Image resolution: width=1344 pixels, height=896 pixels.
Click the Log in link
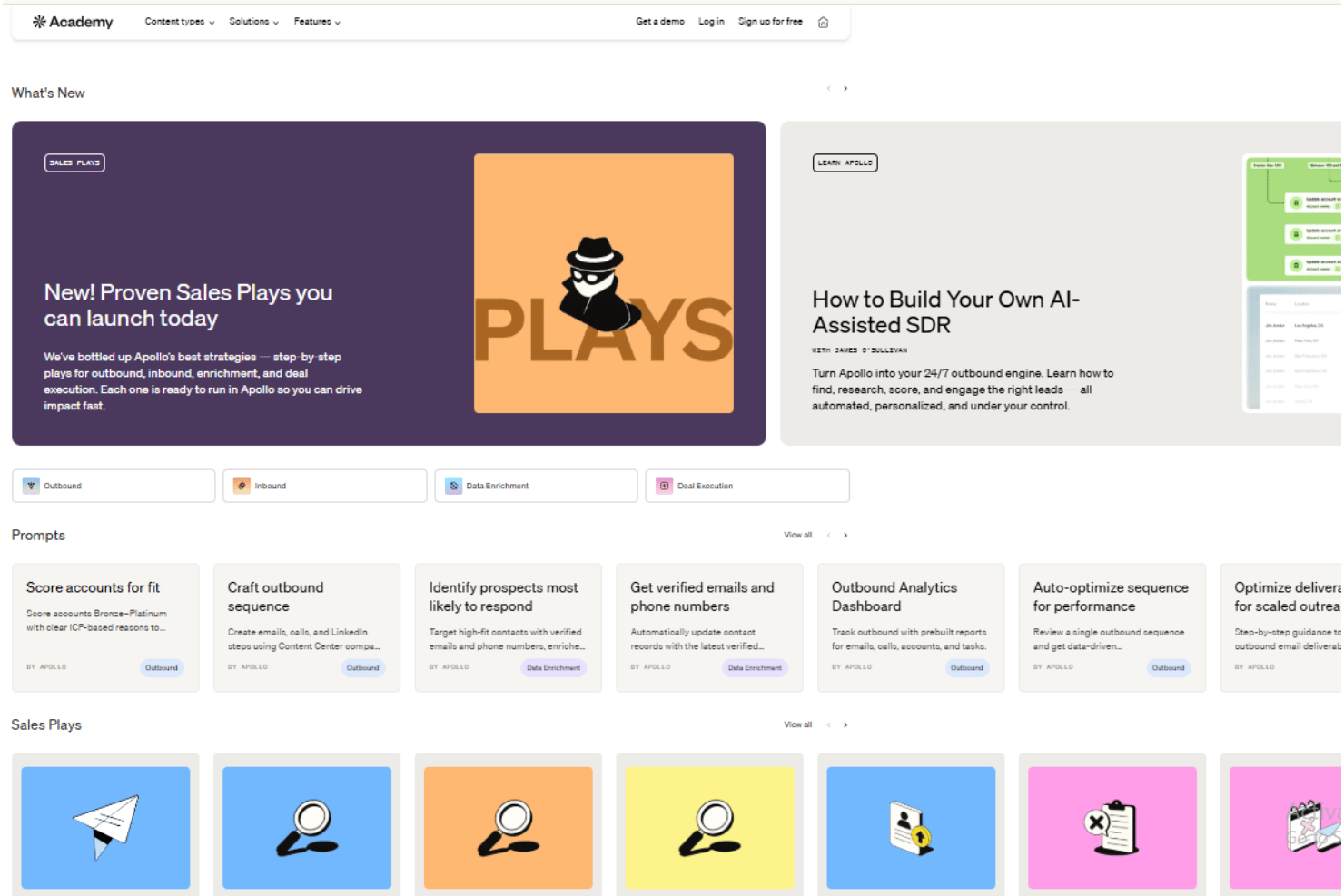click(x=711, y=22)
